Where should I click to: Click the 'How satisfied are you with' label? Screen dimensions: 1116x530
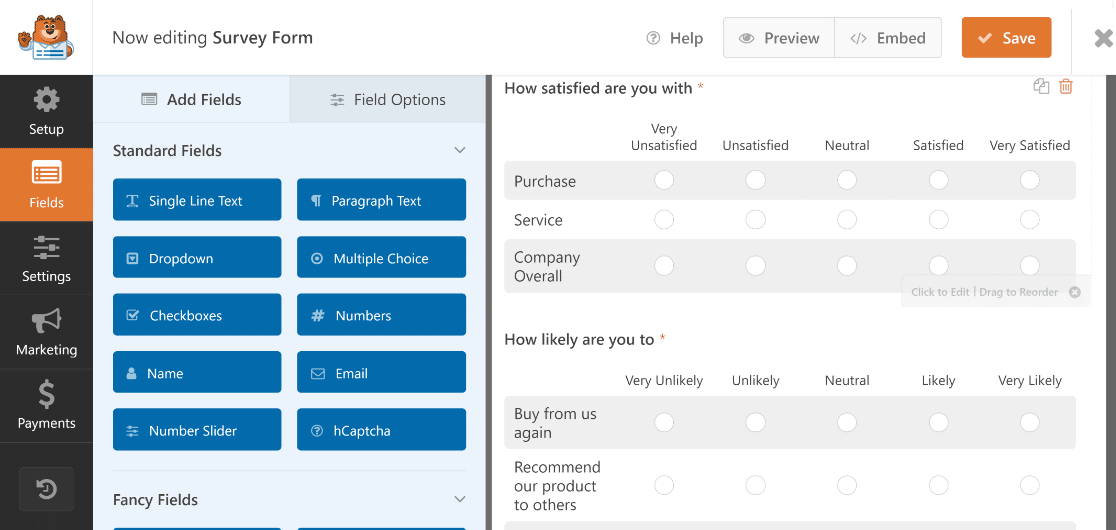click(598, 88)
